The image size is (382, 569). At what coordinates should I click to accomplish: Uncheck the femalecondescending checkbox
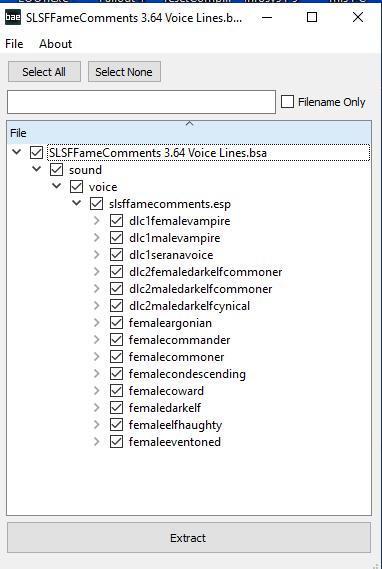(116, 374)
